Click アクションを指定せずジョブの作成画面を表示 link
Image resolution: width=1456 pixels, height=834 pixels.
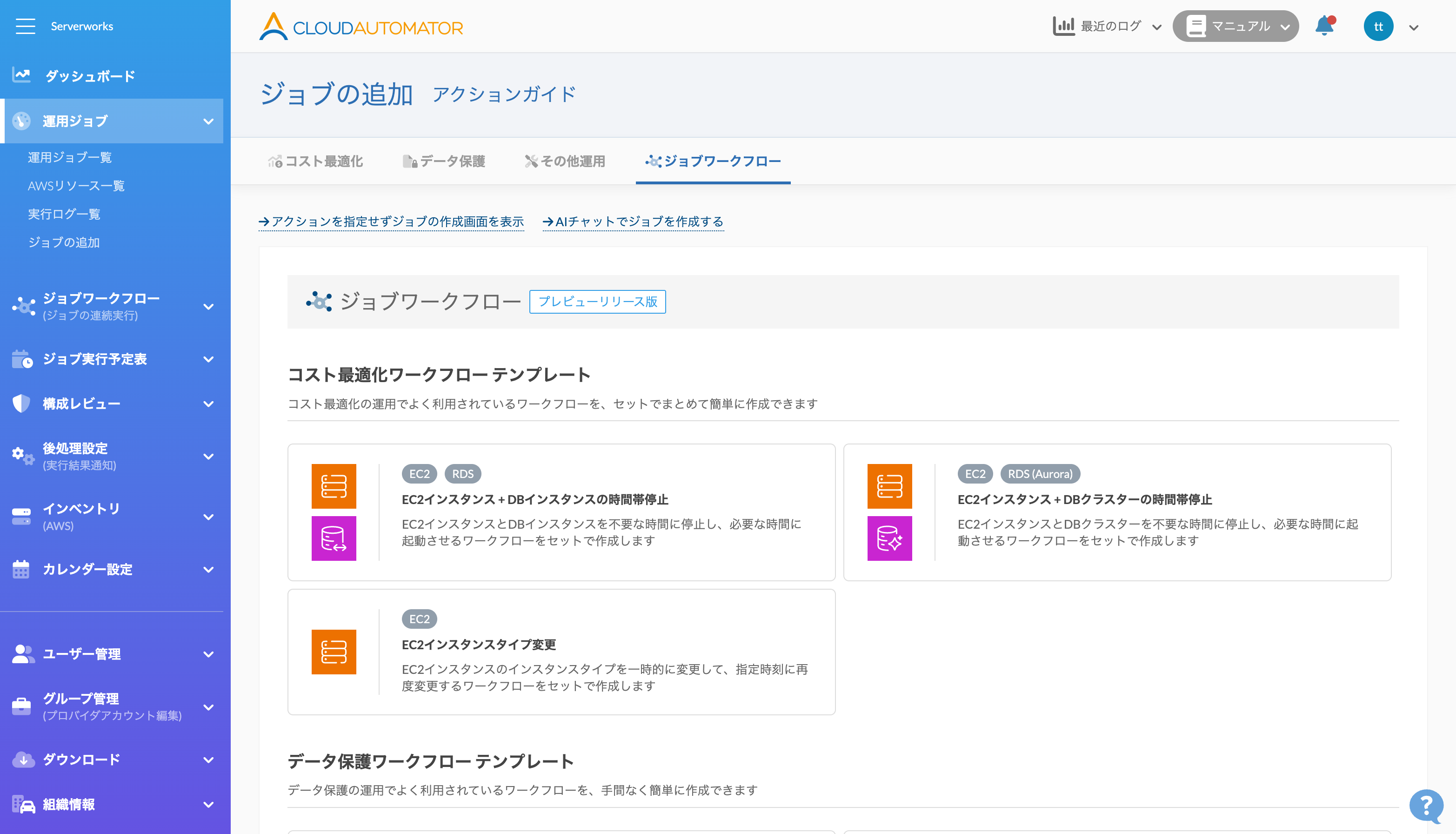[391, 222]
